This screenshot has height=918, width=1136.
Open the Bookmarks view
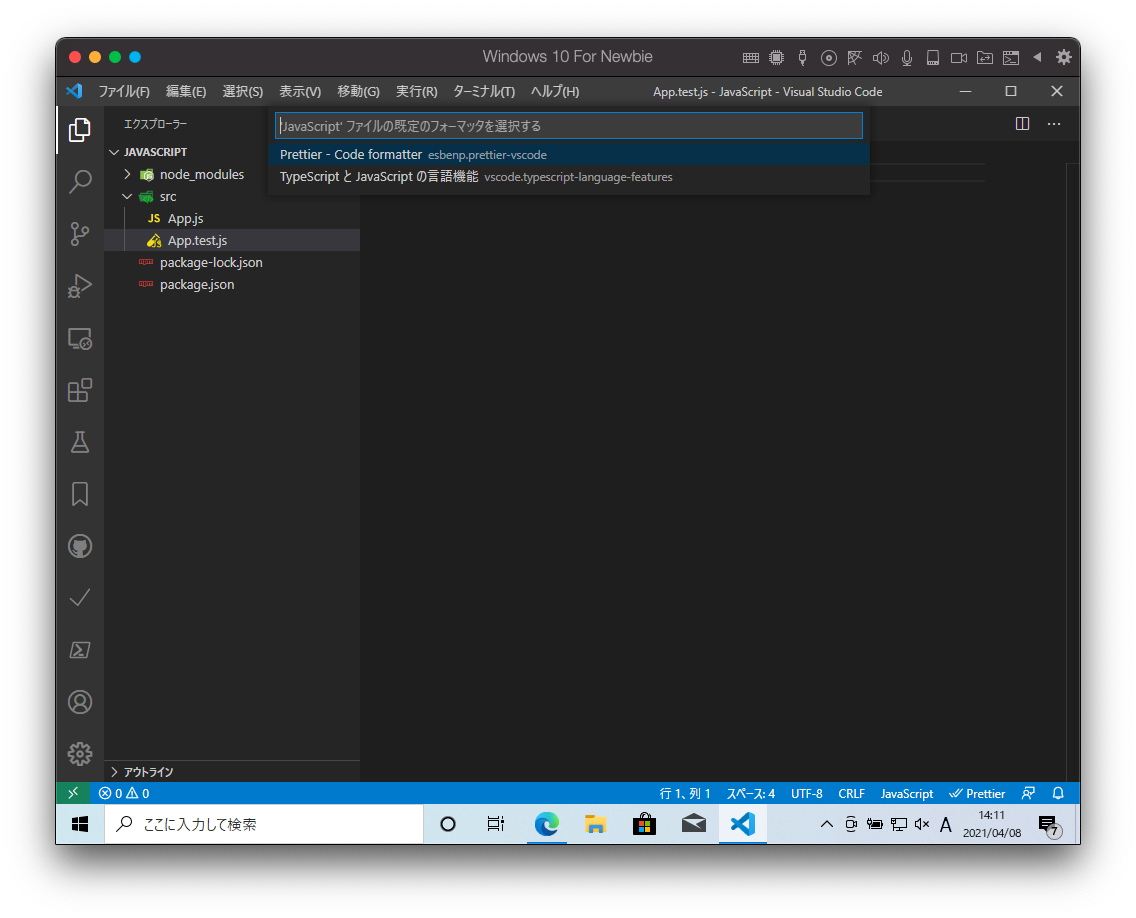point(80,494)
